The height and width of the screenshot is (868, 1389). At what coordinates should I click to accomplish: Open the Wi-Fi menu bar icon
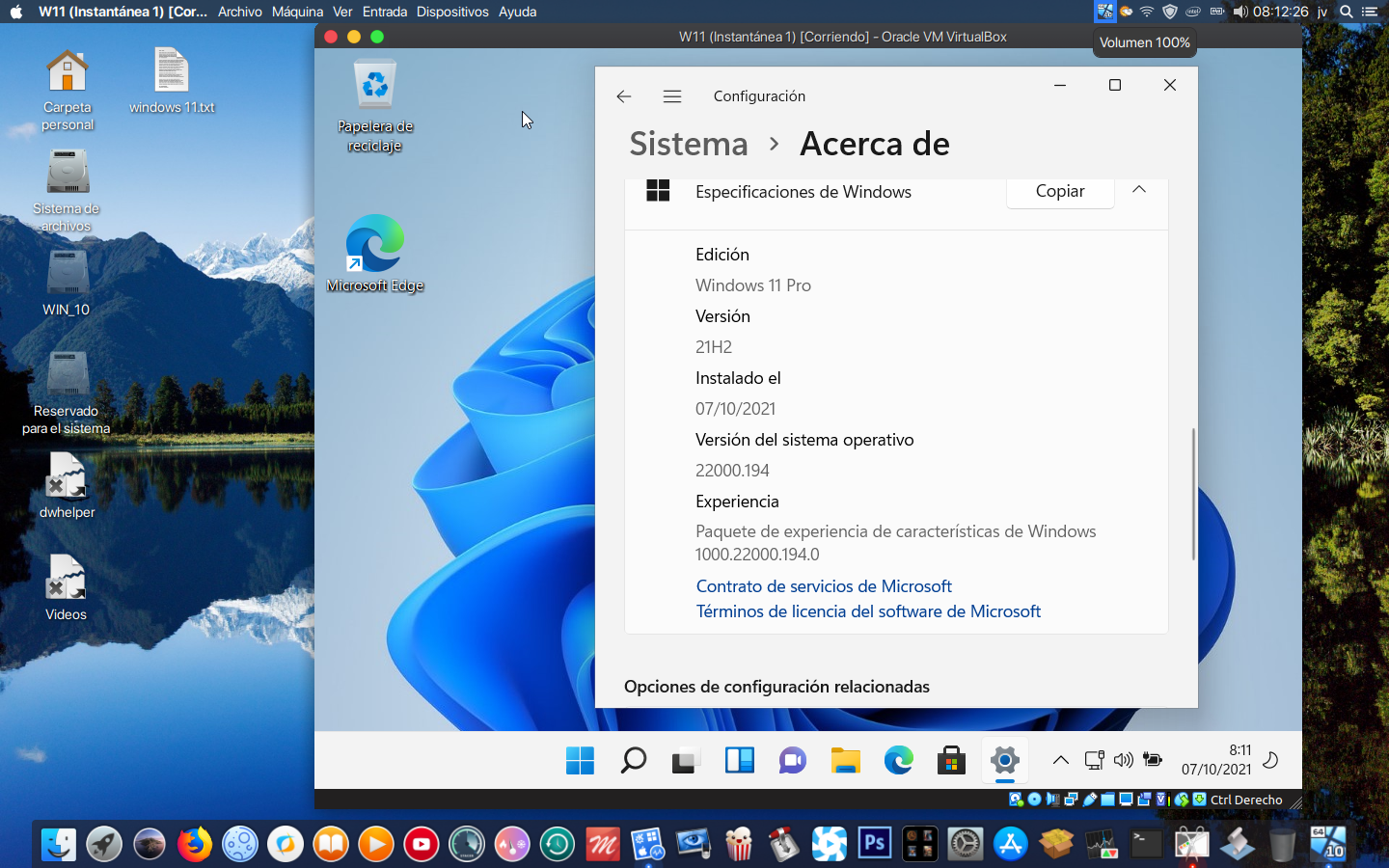[x=1147, y=12]
